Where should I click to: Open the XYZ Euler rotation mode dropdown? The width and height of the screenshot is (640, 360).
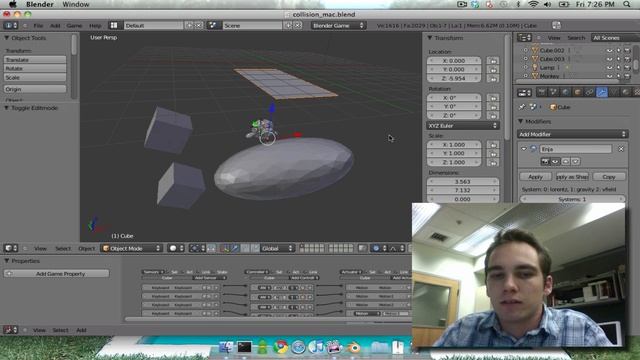point(462,126)
